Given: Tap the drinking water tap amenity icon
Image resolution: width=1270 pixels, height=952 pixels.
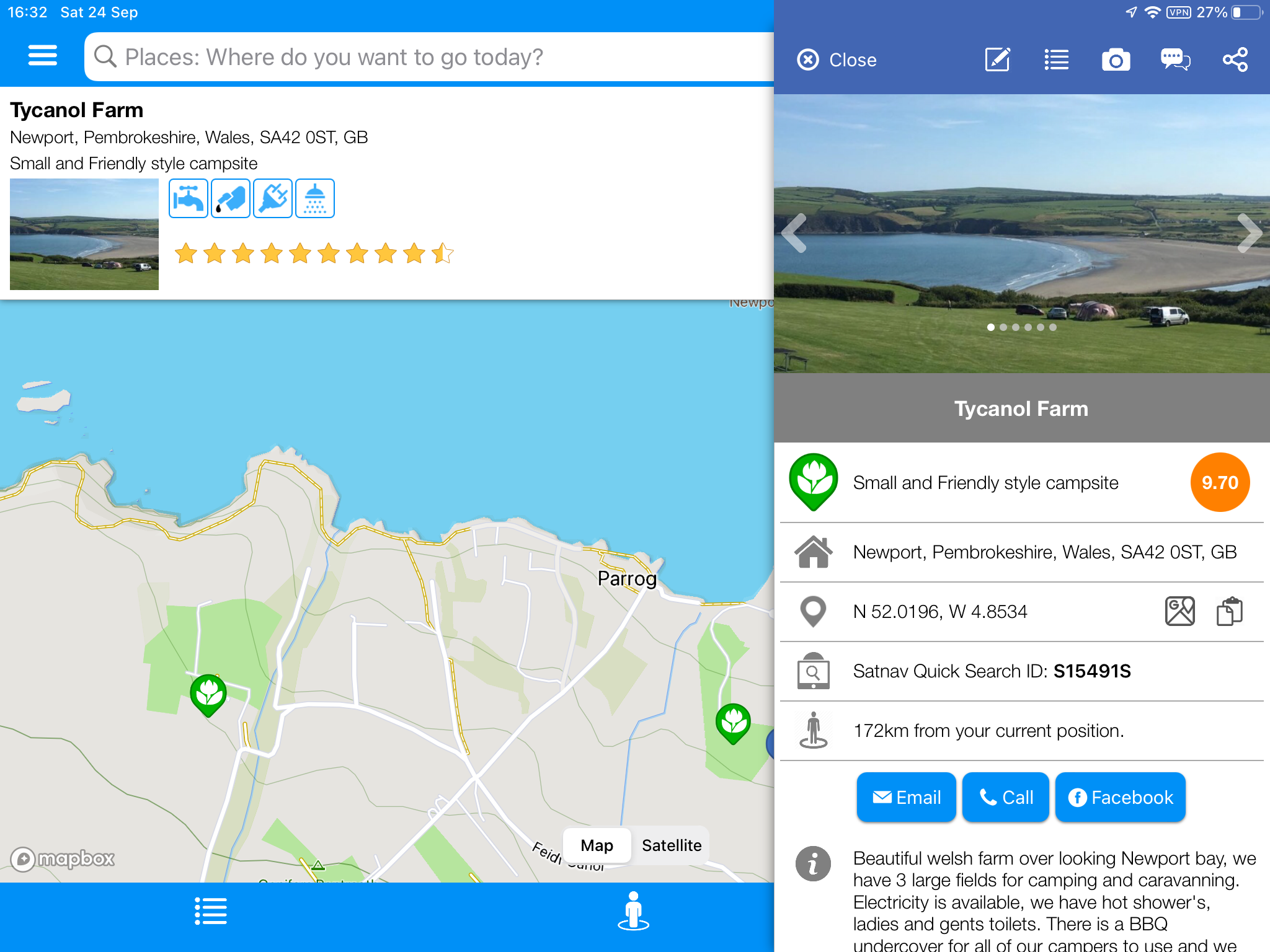Looking at the screenshot, I should click(189, 198).
